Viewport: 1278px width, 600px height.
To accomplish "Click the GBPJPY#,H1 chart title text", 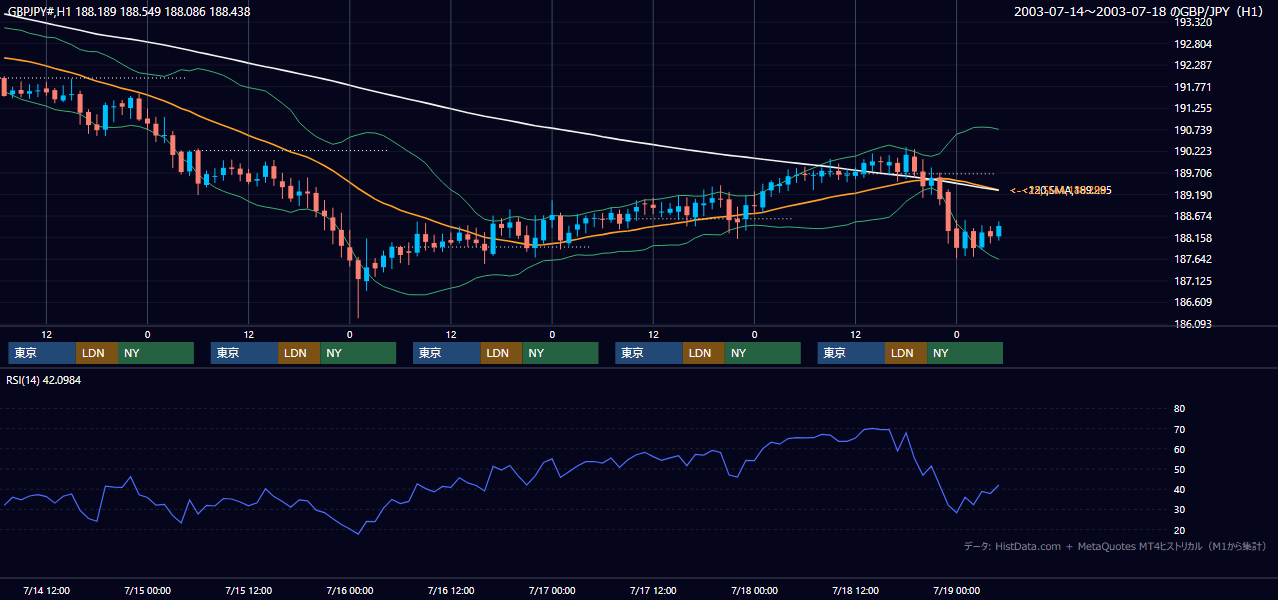I will pos(128,12).
